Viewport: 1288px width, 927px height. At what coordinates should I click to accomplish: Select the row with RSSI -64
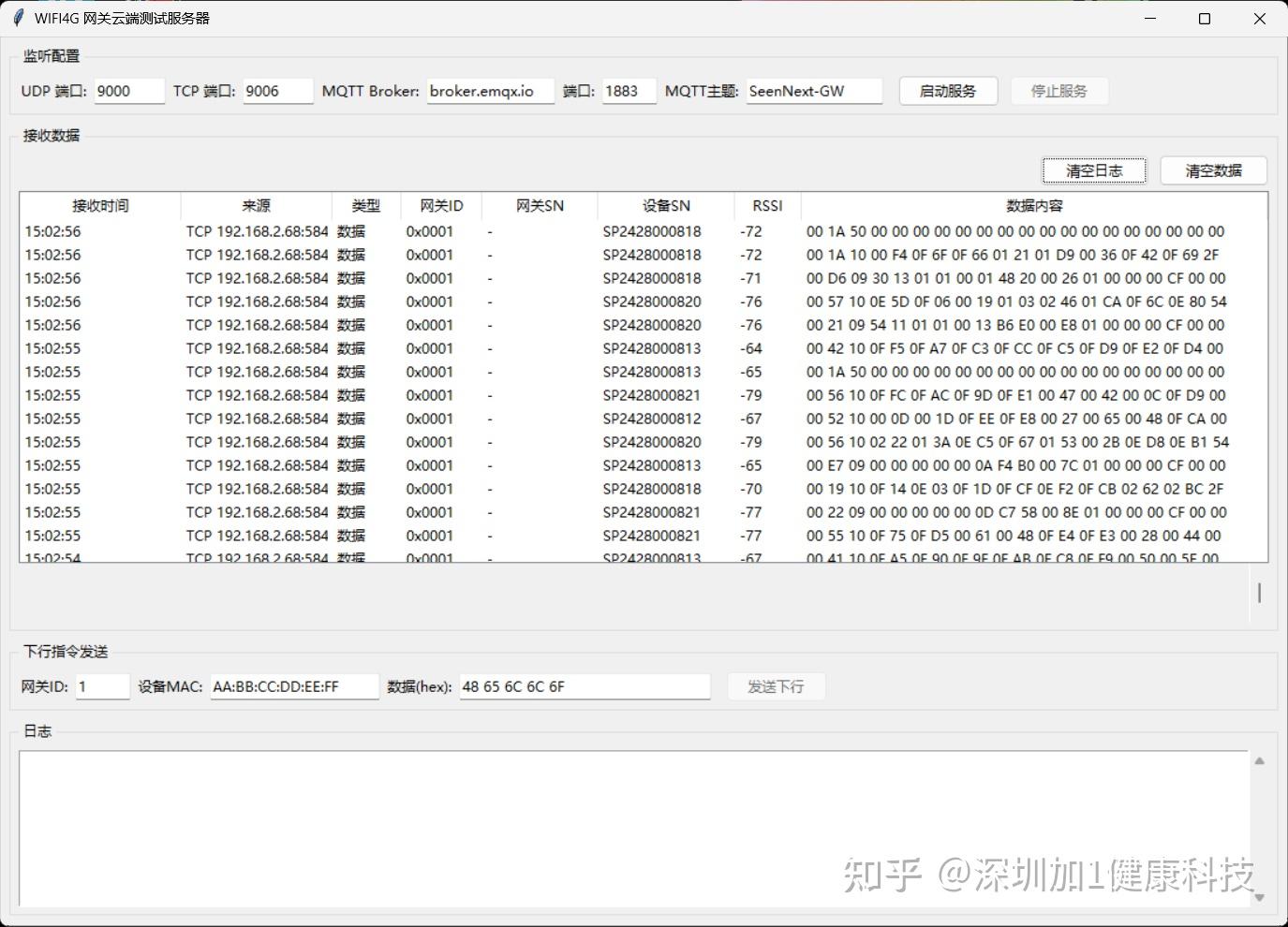[644, 348]
